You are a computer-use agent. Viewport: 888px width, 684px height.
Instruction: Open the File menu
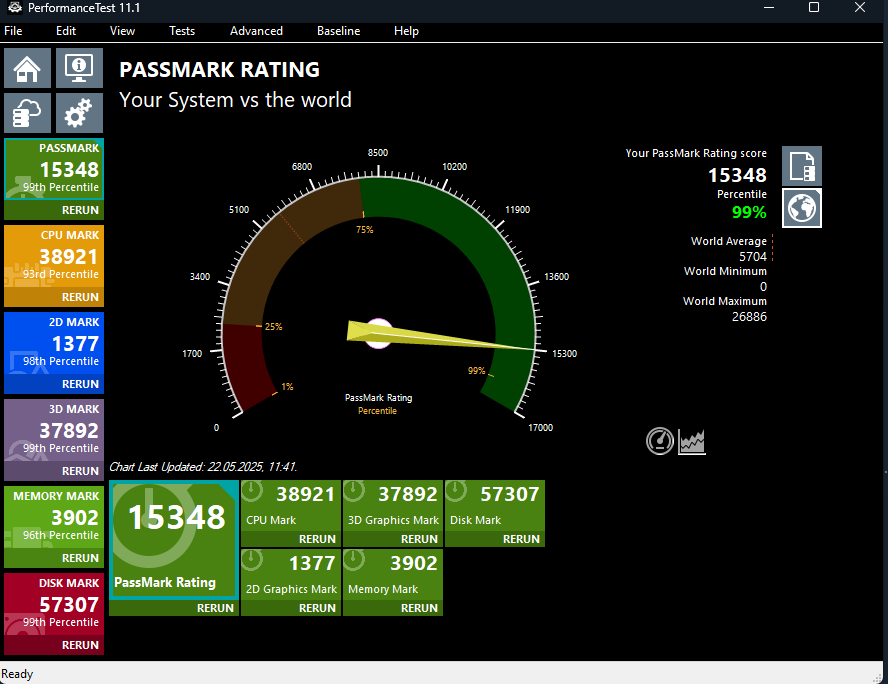pyautogui.click(x=13, y=31)
